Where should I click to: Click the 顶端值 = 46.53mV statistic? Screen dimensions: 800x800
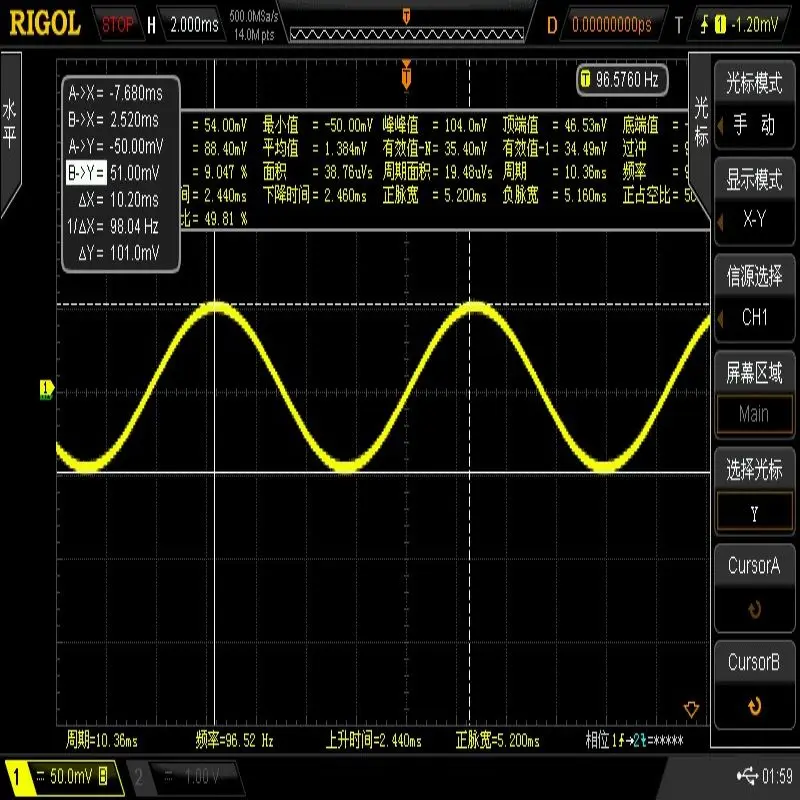[x=555, y=125]
